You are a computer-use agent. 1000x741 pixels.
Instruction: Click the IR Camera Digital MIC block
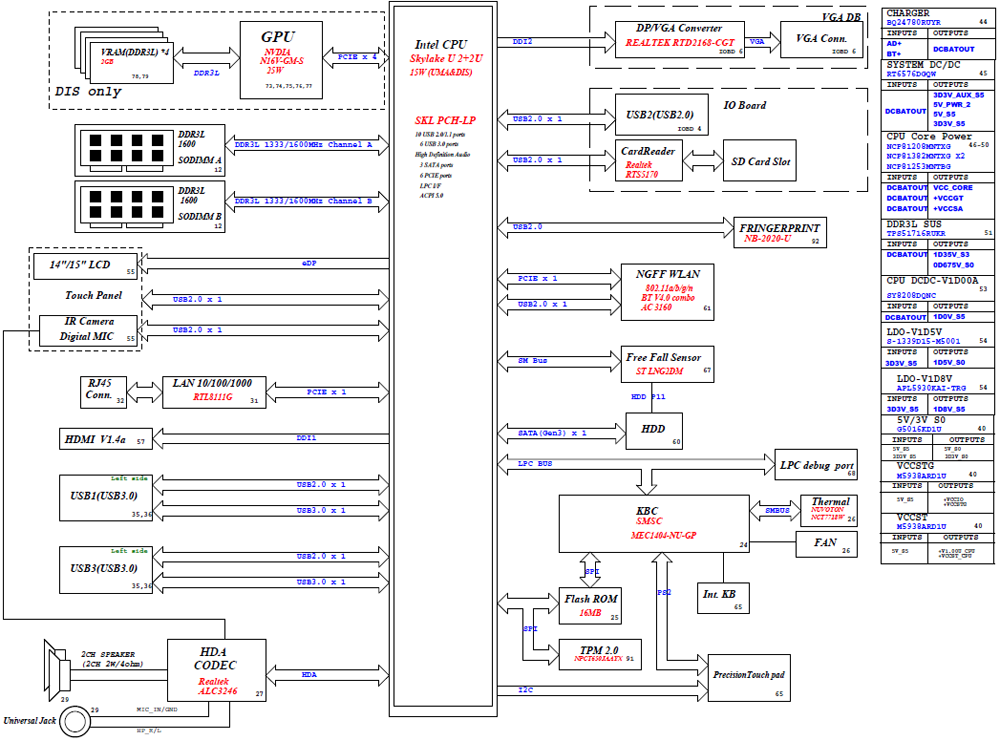point(88,330)
